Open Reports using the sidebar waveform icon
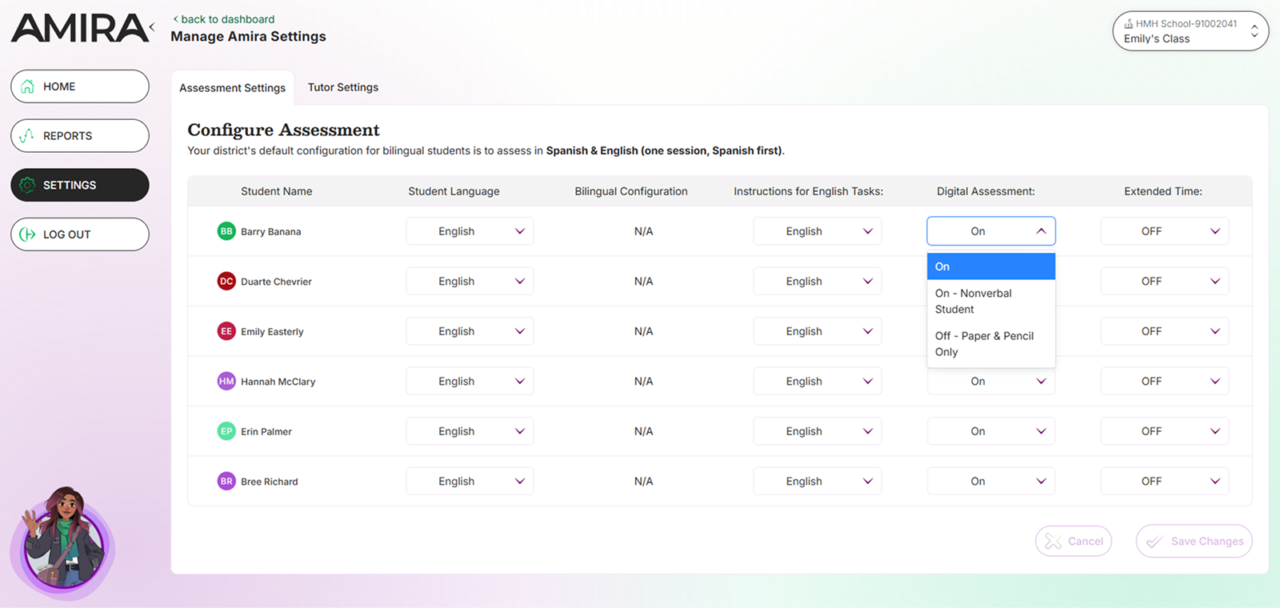This screenshot has height=608, width=1280. click(x=30, y=135)
